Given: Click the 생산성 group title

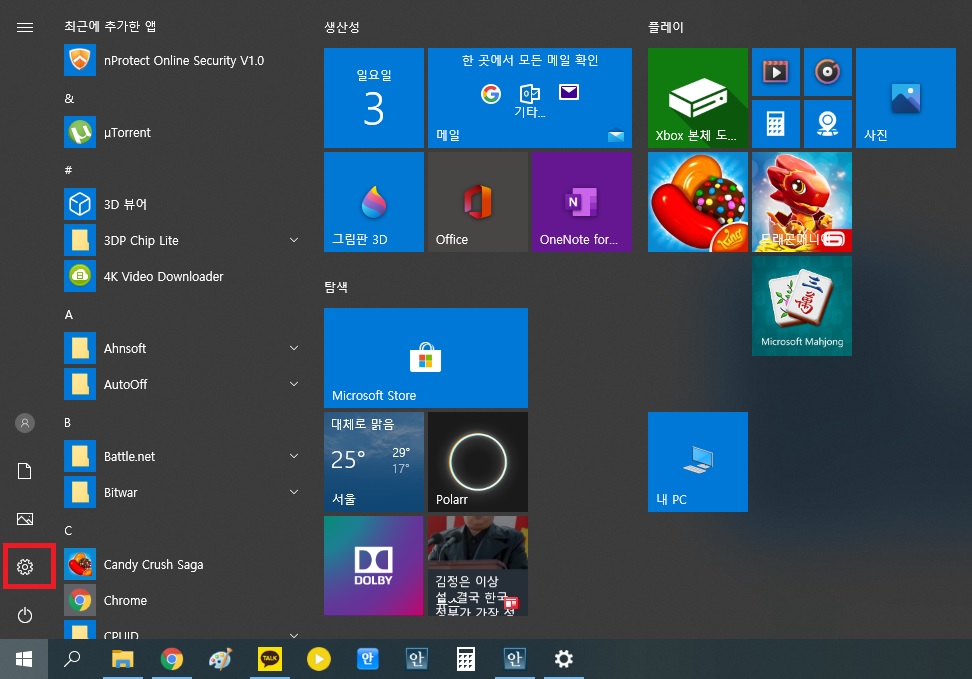Looking at the screenshot, I should point(342,27).
